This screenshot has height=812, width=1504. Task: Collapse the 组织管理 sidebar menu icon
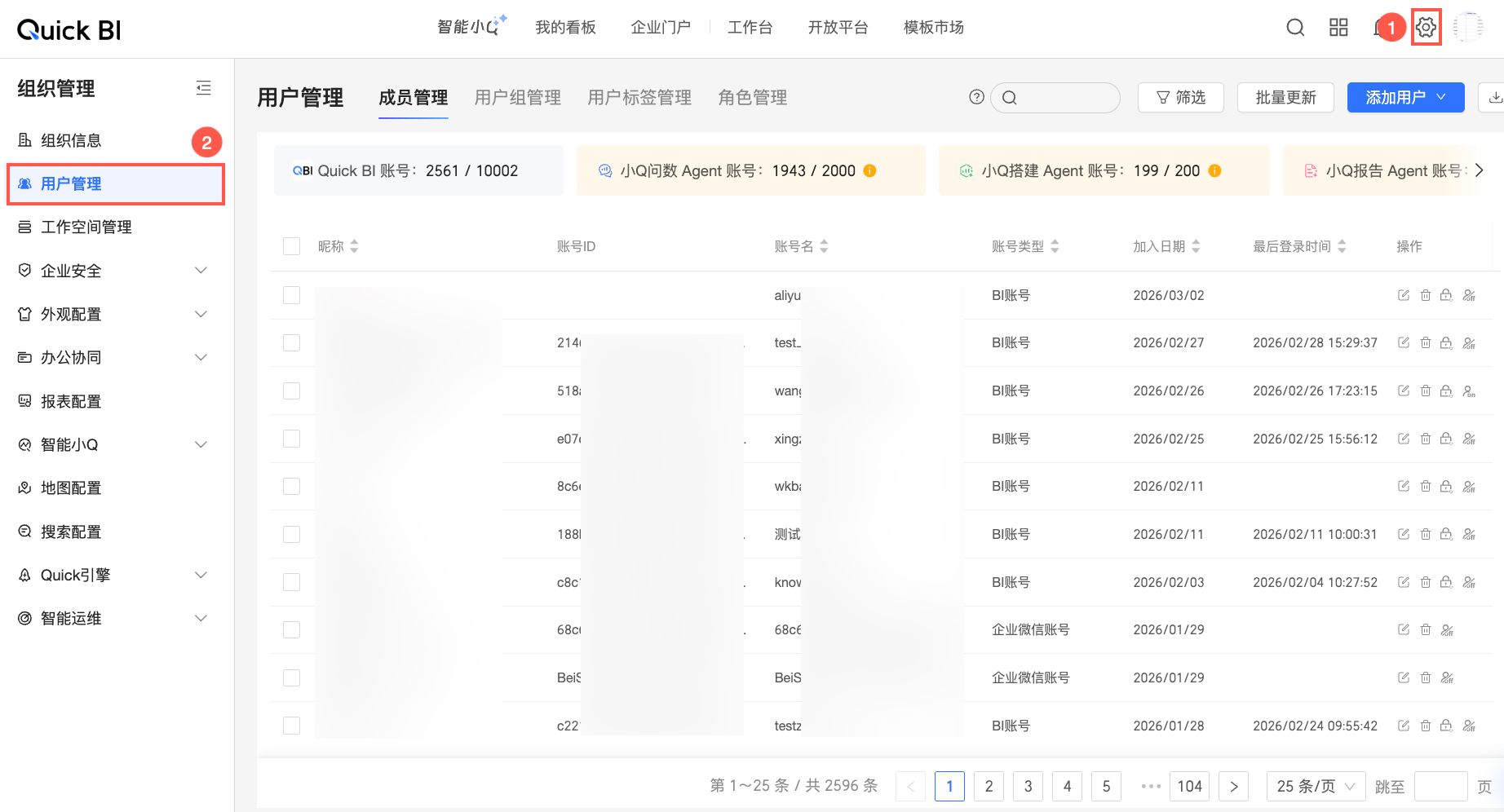point(203,88)
